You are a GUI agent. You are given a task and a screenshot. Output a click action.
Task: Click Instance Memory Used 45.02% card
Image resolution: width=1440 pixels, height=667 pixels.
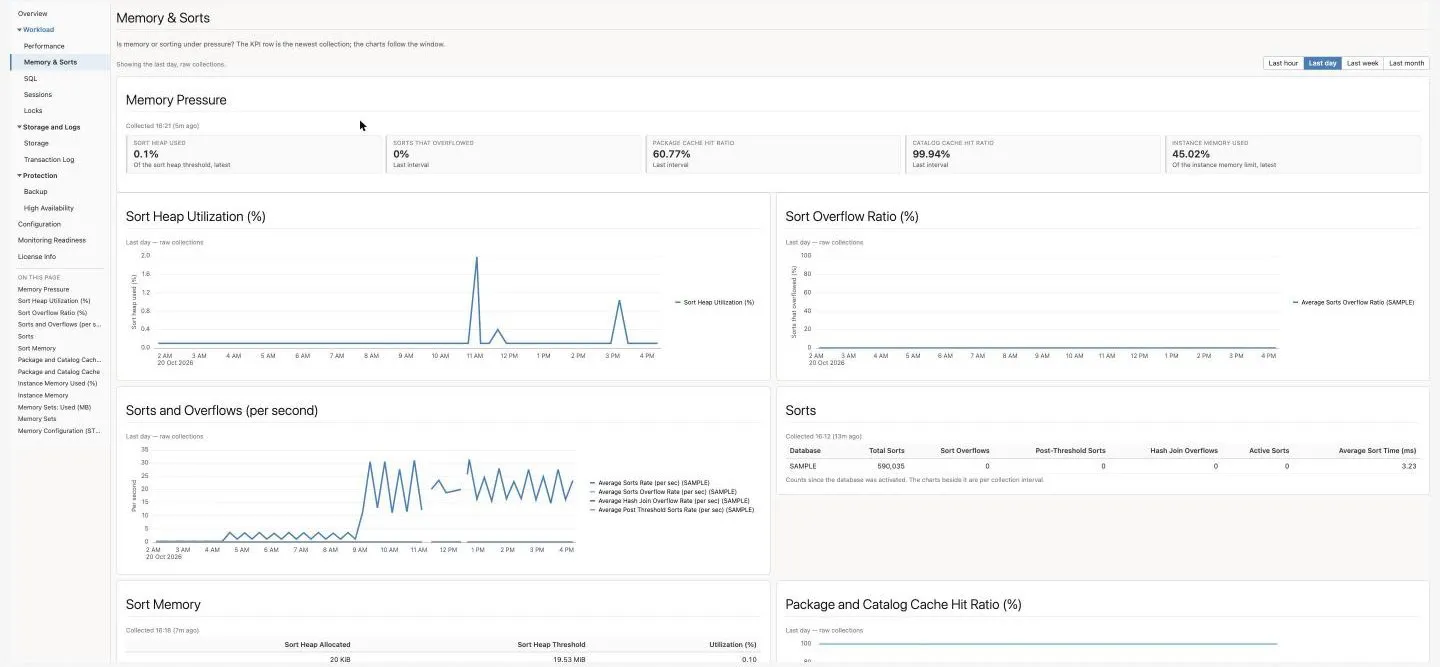coord(1293,154)
